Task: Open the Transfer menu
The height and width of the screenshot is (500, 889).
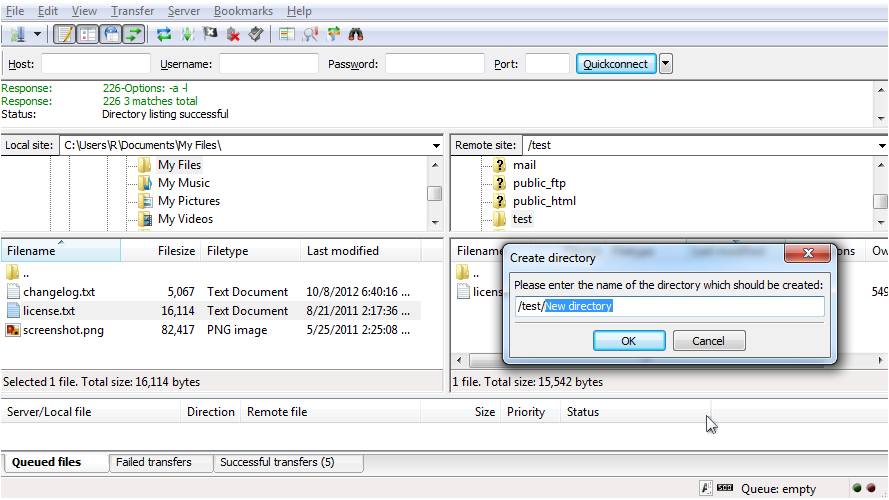Action: pyautogui.click(x=132, y=11)
